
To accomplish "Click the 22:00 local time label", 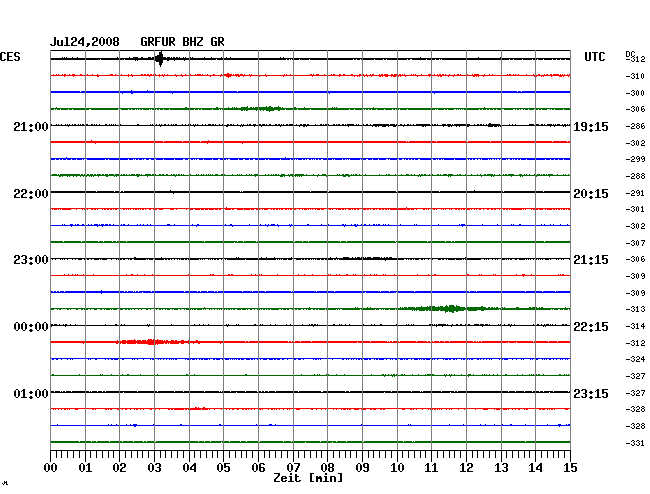I will 31,194.
